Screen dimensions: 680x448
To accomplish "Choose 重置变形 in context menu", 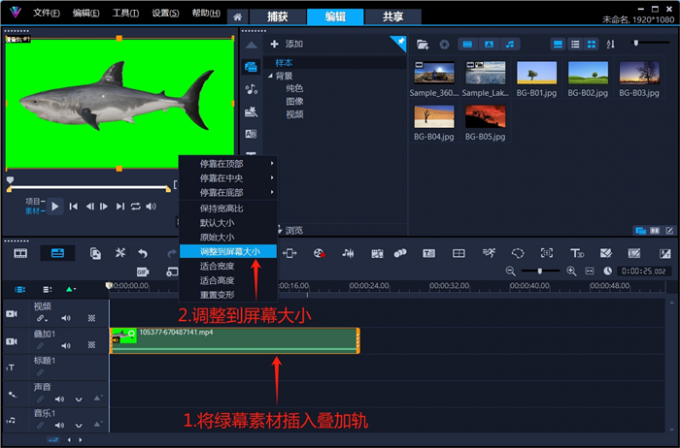I will point(228,295).
